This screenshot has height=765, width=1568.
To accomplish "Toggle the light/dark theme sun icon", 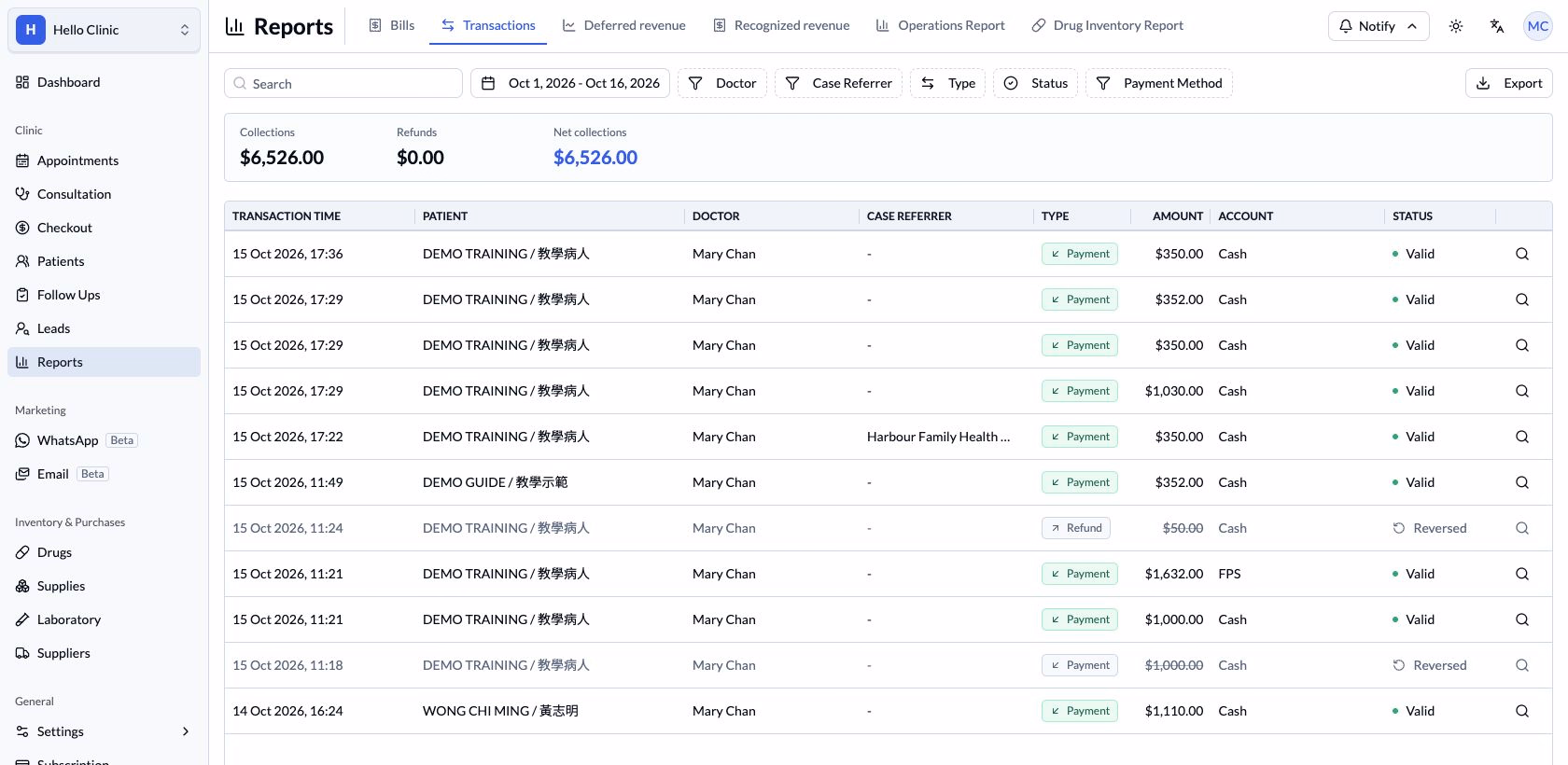I will point(1456,26).
